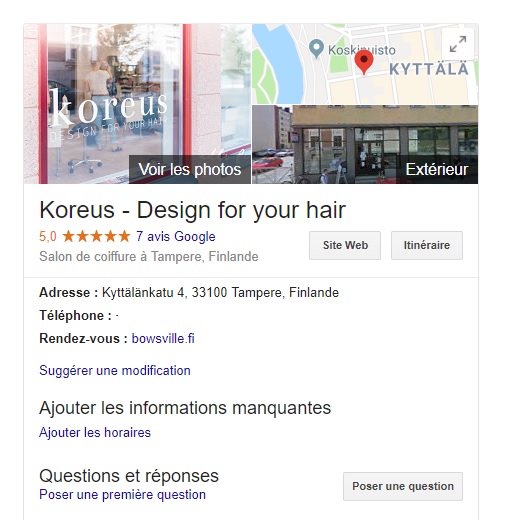Follow the bowsville.fi appointment link
This screenshot has height=520, width=519.
pos(163,338)
